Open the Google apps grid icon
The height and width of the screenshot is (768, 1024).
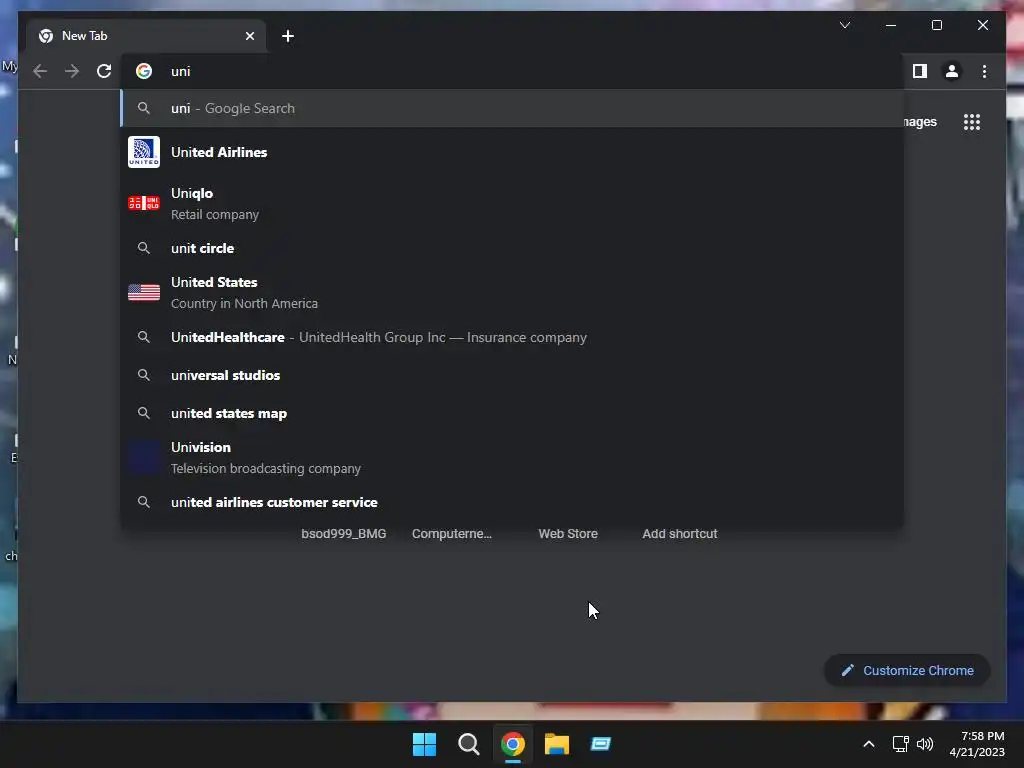(972, 122)
